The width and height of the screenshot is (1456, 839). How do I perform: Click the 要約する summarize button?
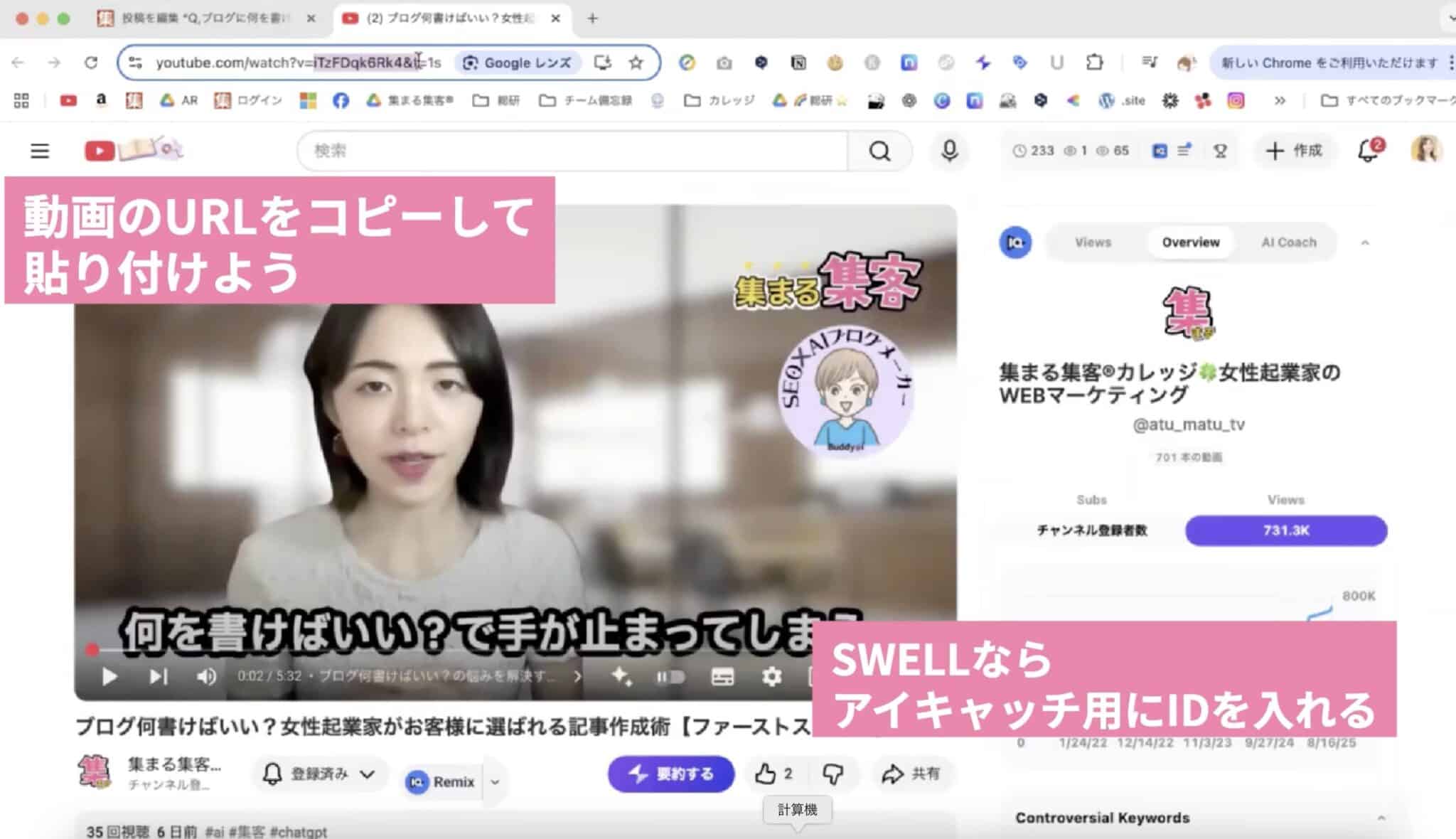(x=670, y=774)
